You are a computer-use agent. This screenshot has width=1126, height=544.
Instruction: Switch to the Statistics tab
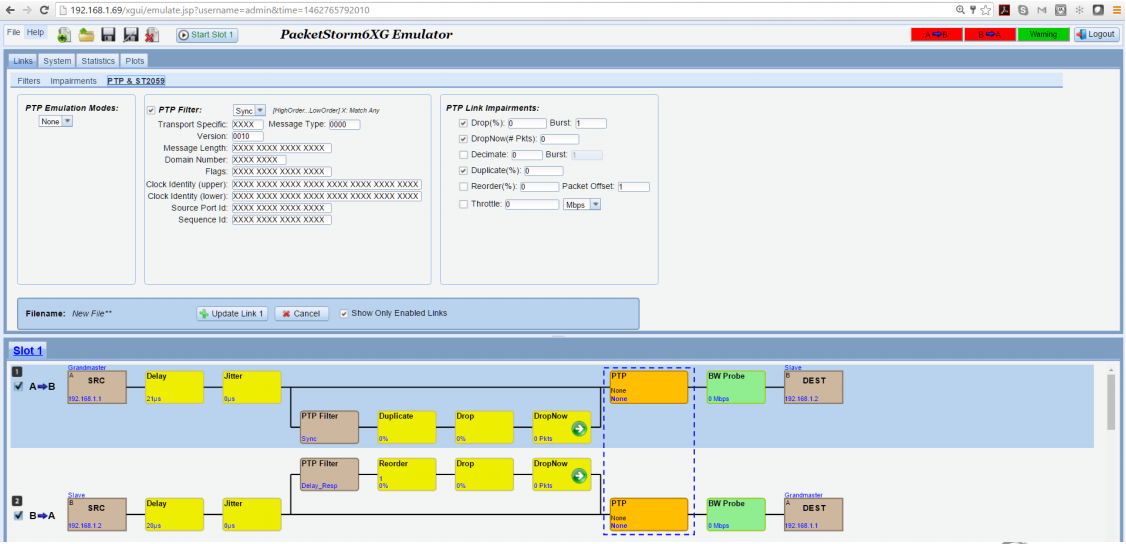(x=98, y=61)
